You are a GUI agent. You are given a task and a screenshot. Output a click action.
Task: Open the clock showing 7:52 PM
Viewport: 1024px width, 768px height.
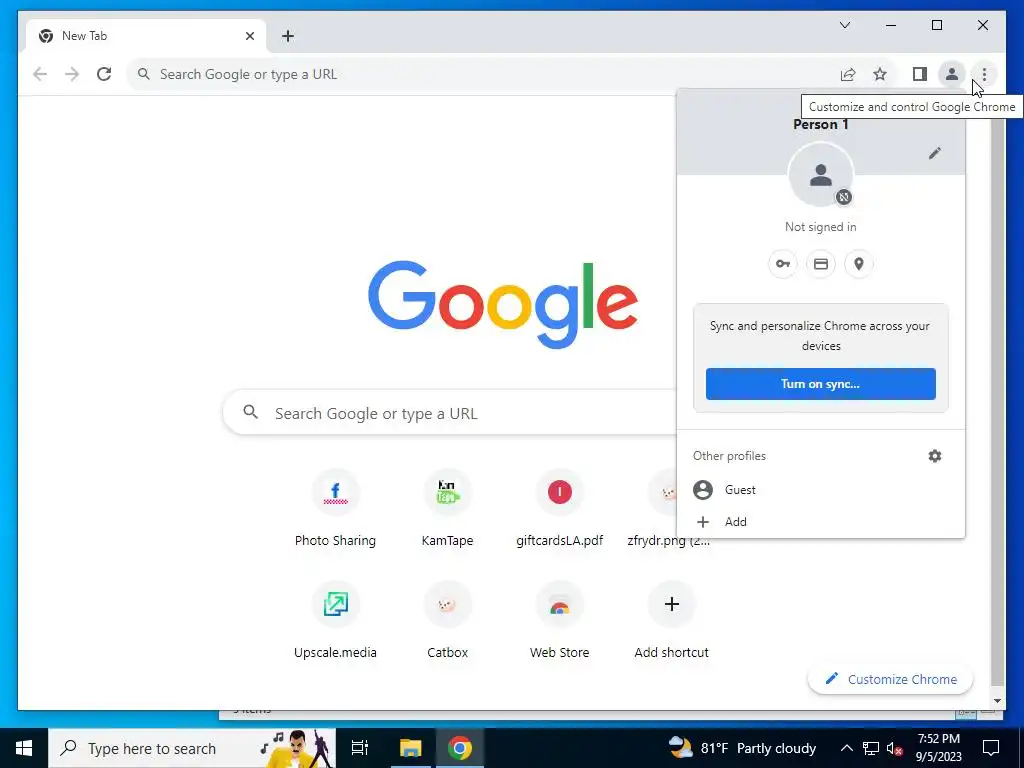point(938,748)
